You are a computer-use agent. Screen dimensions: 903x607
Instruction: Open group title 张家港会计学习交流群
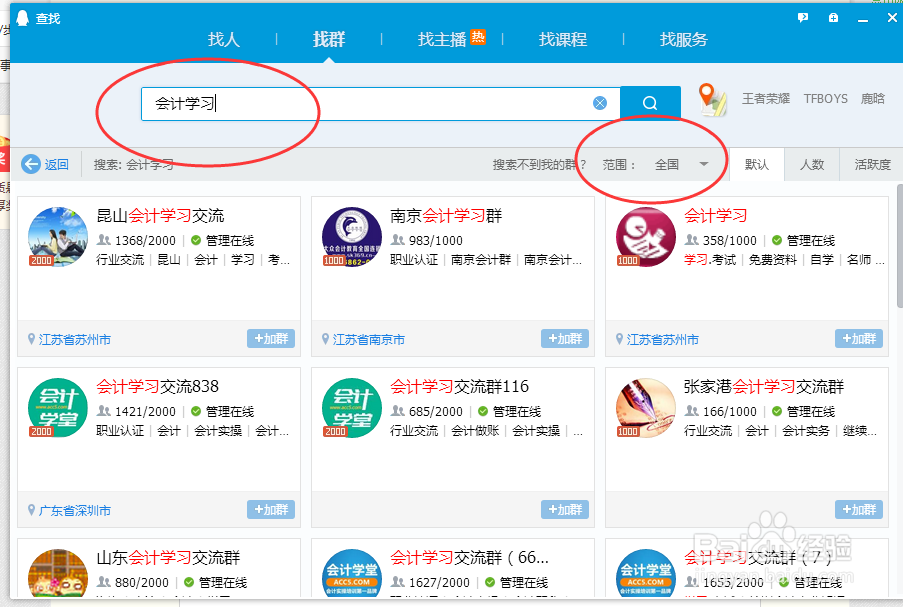pyautogui.click(x=764, y=386)
